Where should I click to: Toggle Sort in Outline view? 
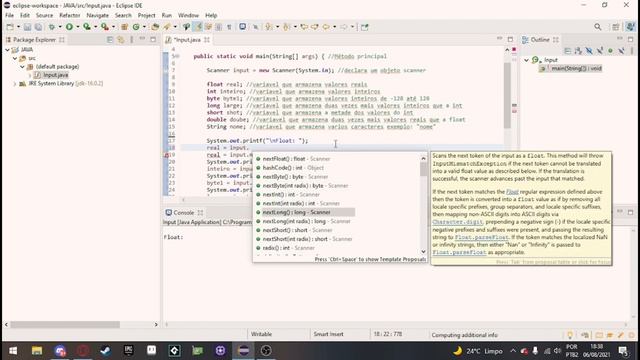coord(578,51)
